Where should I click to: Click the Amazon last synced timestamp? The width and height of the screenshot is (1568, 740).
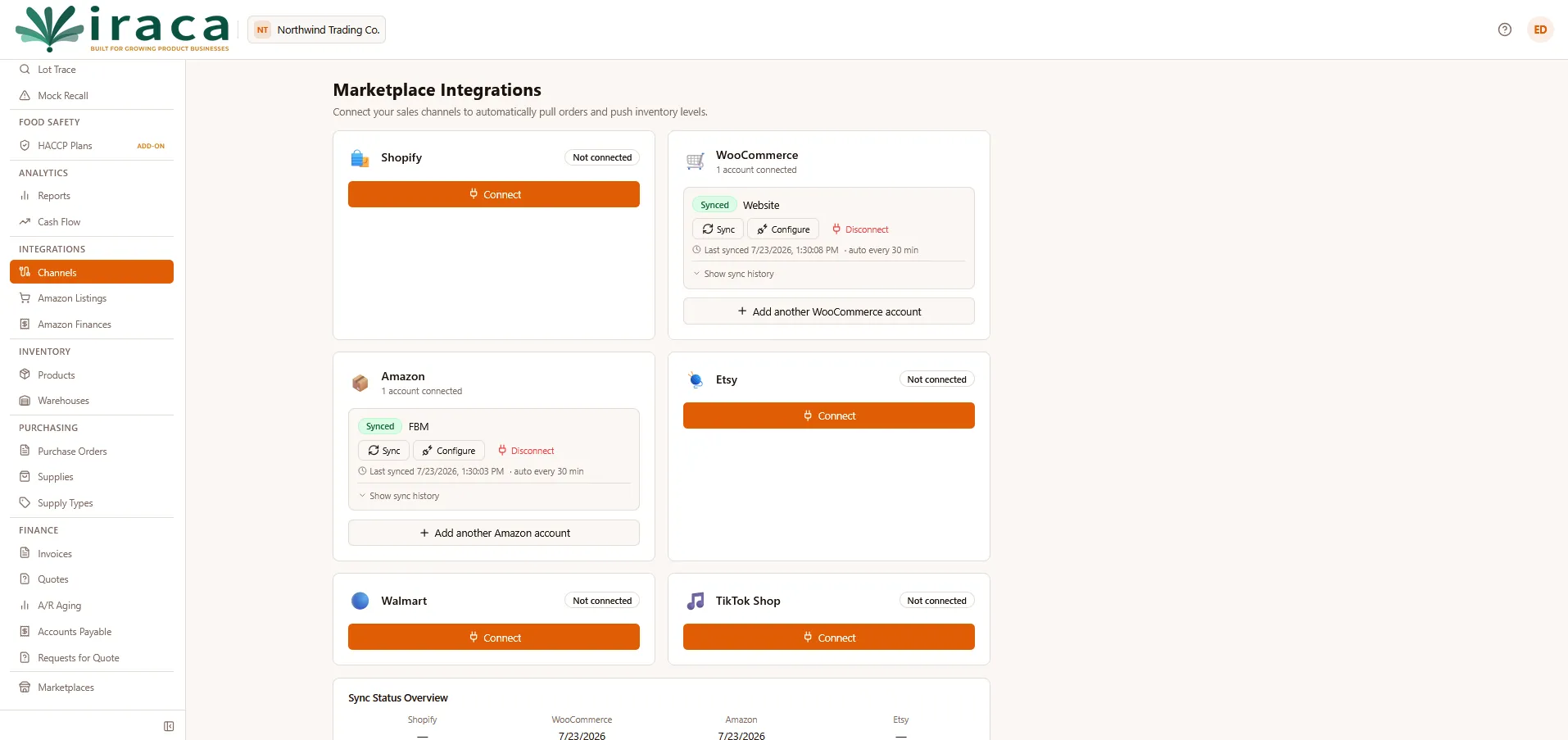point(437,471)
